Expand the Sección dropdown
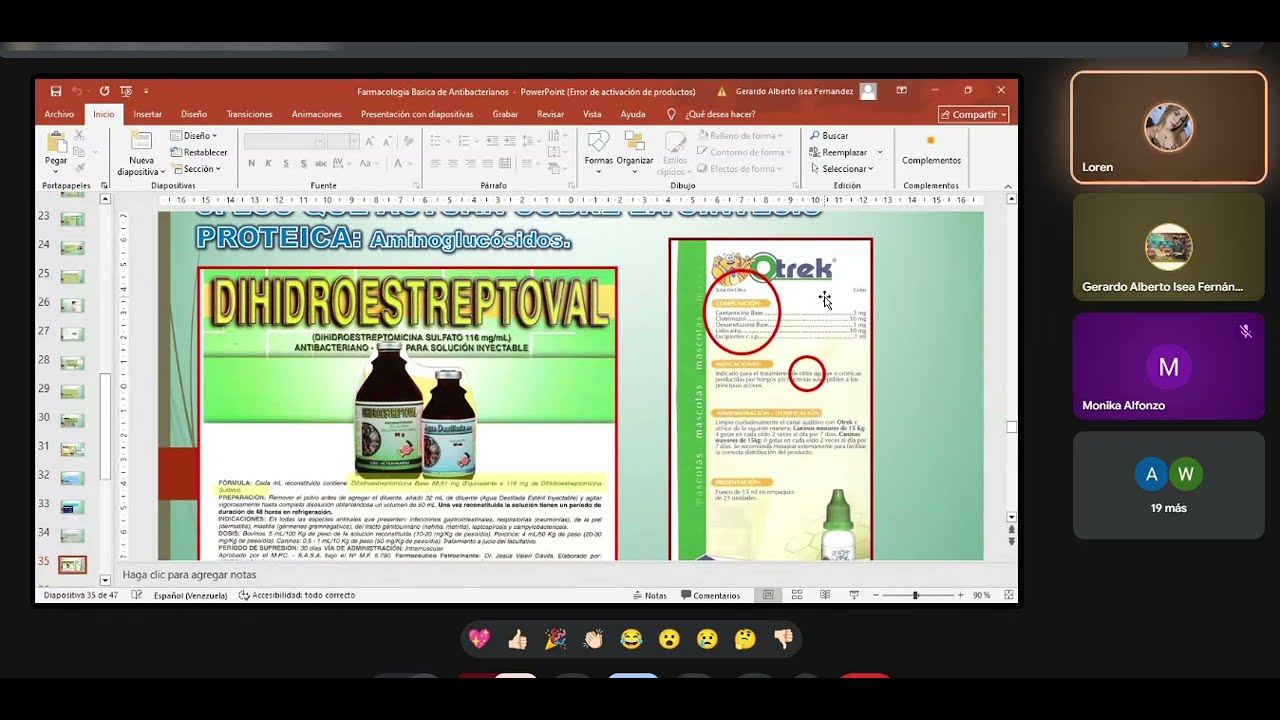This screenshot has height=720, width=1280. 196,169
